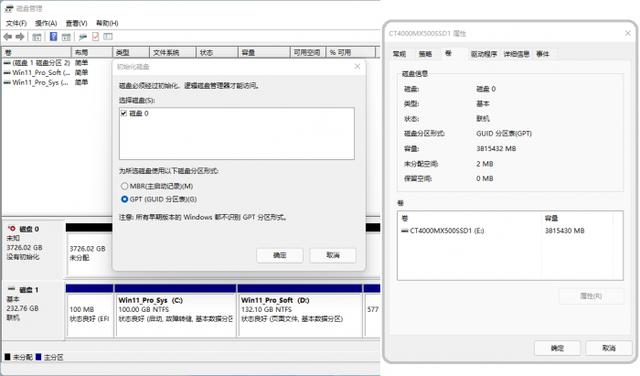
Task: Select the Win11_Pro_Sys row in volume list
Action: (x=45, y=82)
